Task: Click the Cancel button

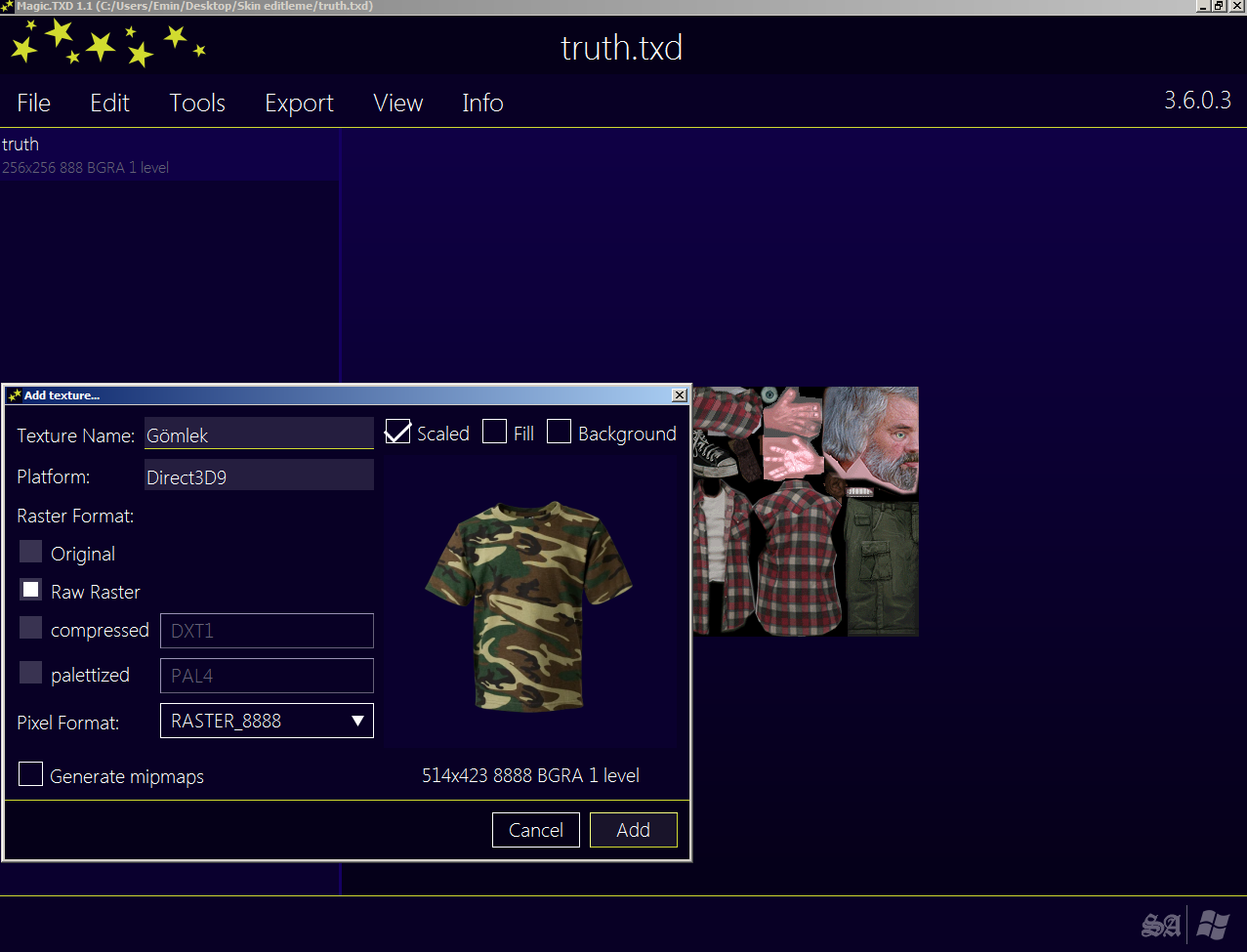Action: tap(536, 830)
